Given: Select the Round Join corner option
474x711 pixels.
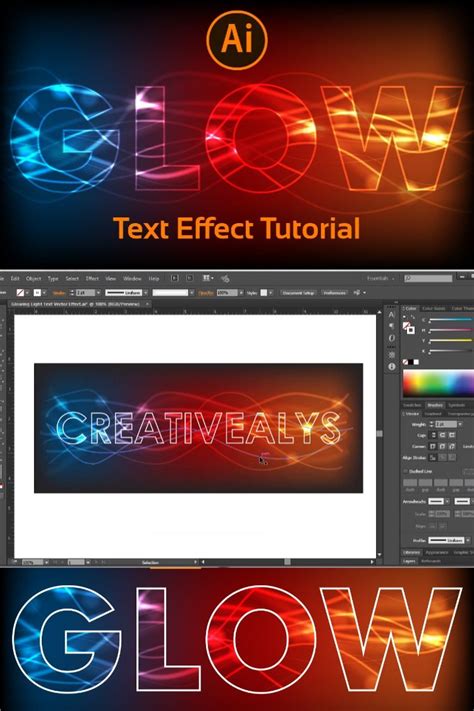Looking at the screenshot, I should (x=442, y=446).
